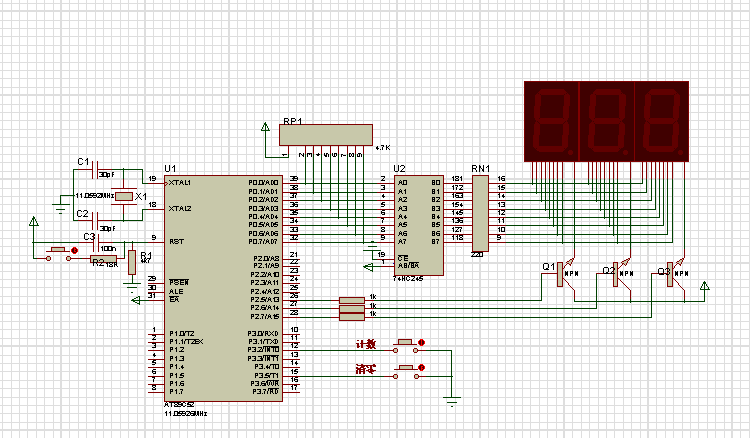Click the P2.0/A8 pin label

point(266,258)
